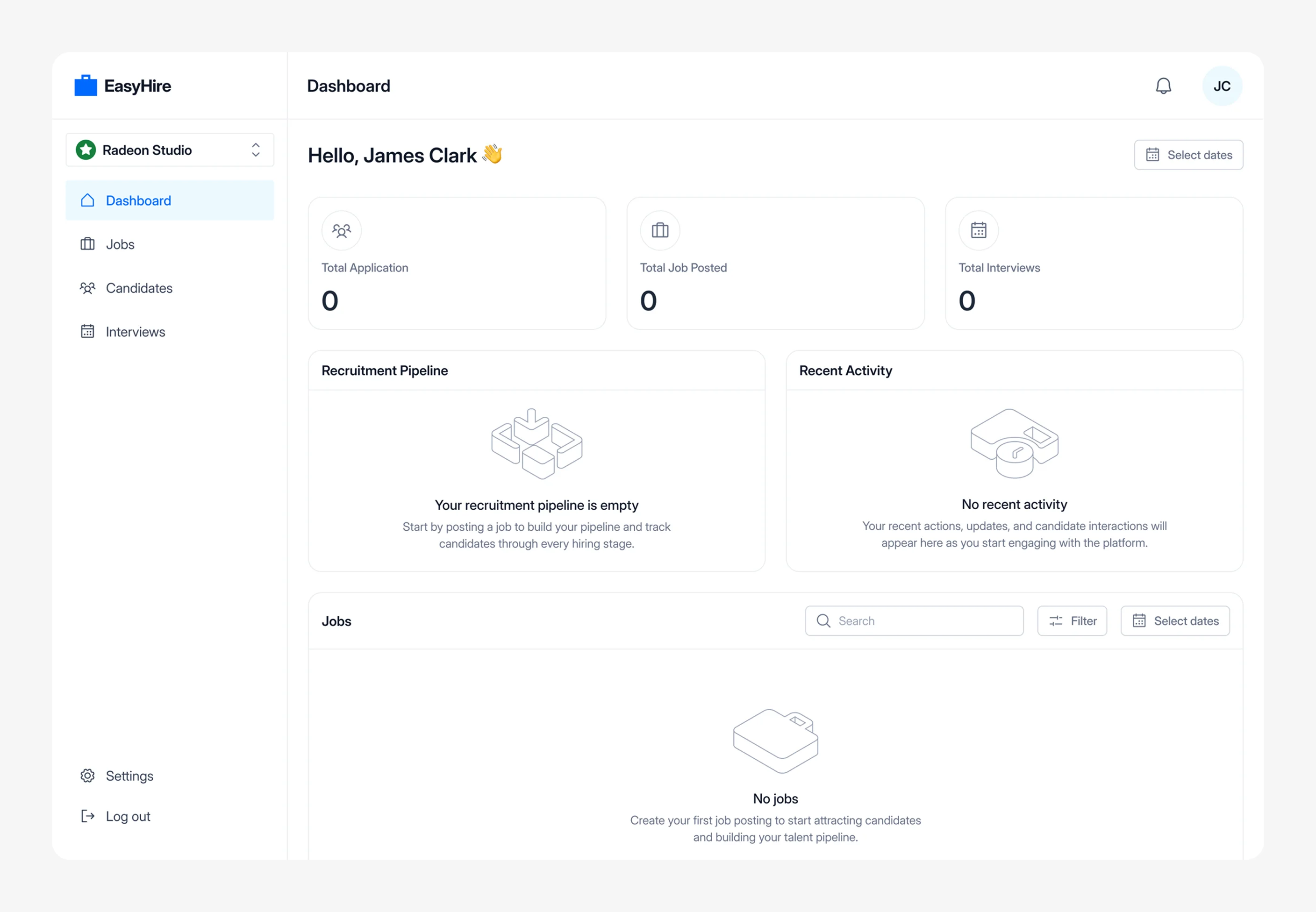Open the Jobs menu item

(x=170, y=244)
